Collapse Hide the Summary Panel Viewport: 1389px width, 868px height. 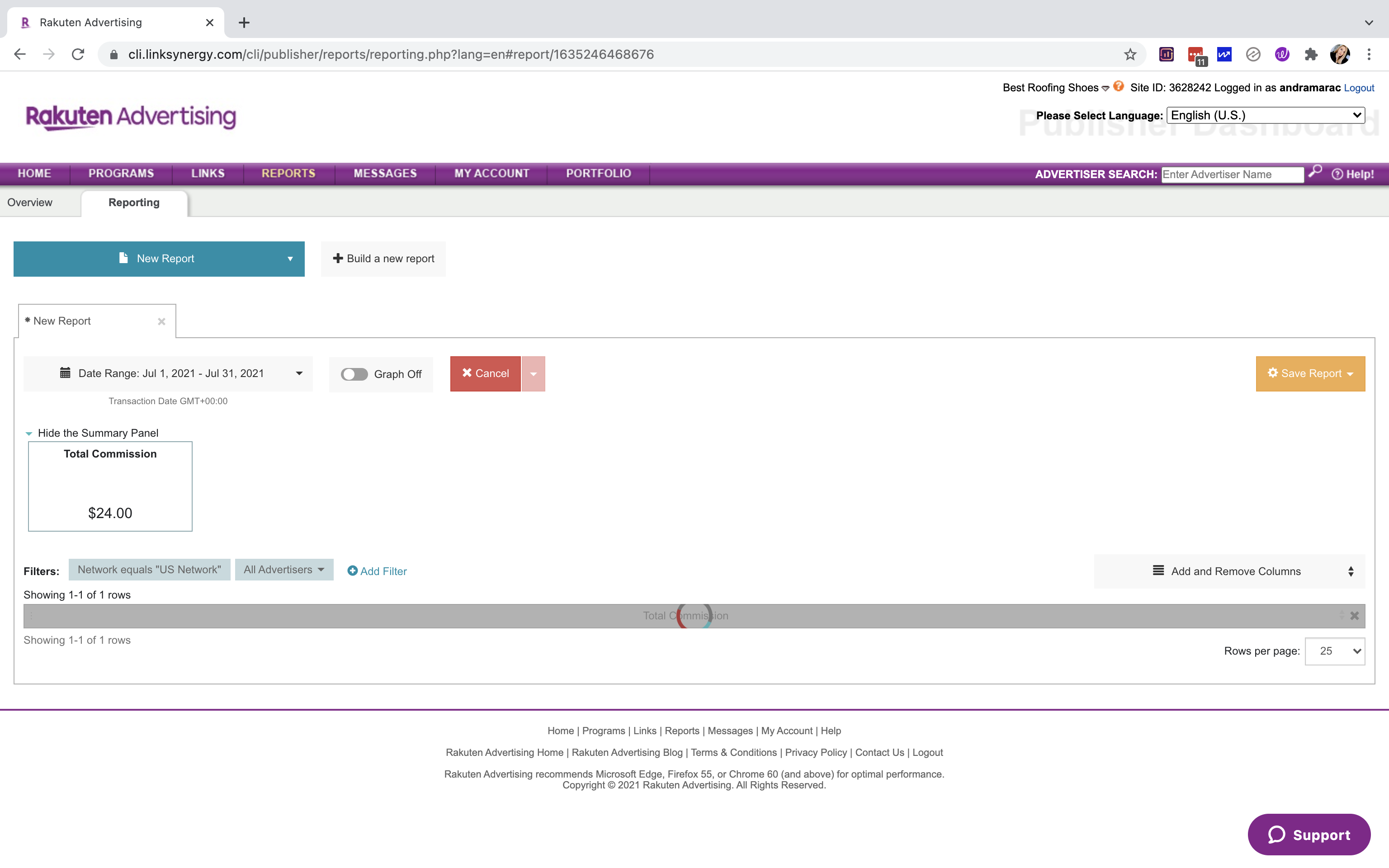92,433
